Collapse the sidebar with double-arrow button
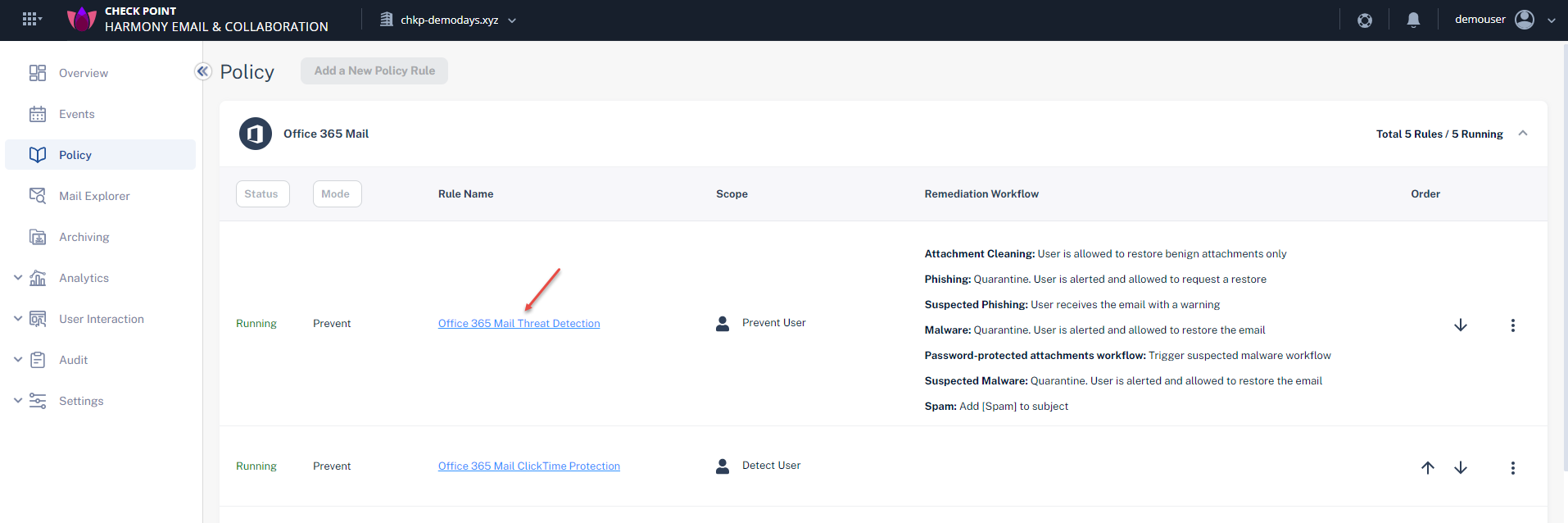 click(x=202, y=71)
